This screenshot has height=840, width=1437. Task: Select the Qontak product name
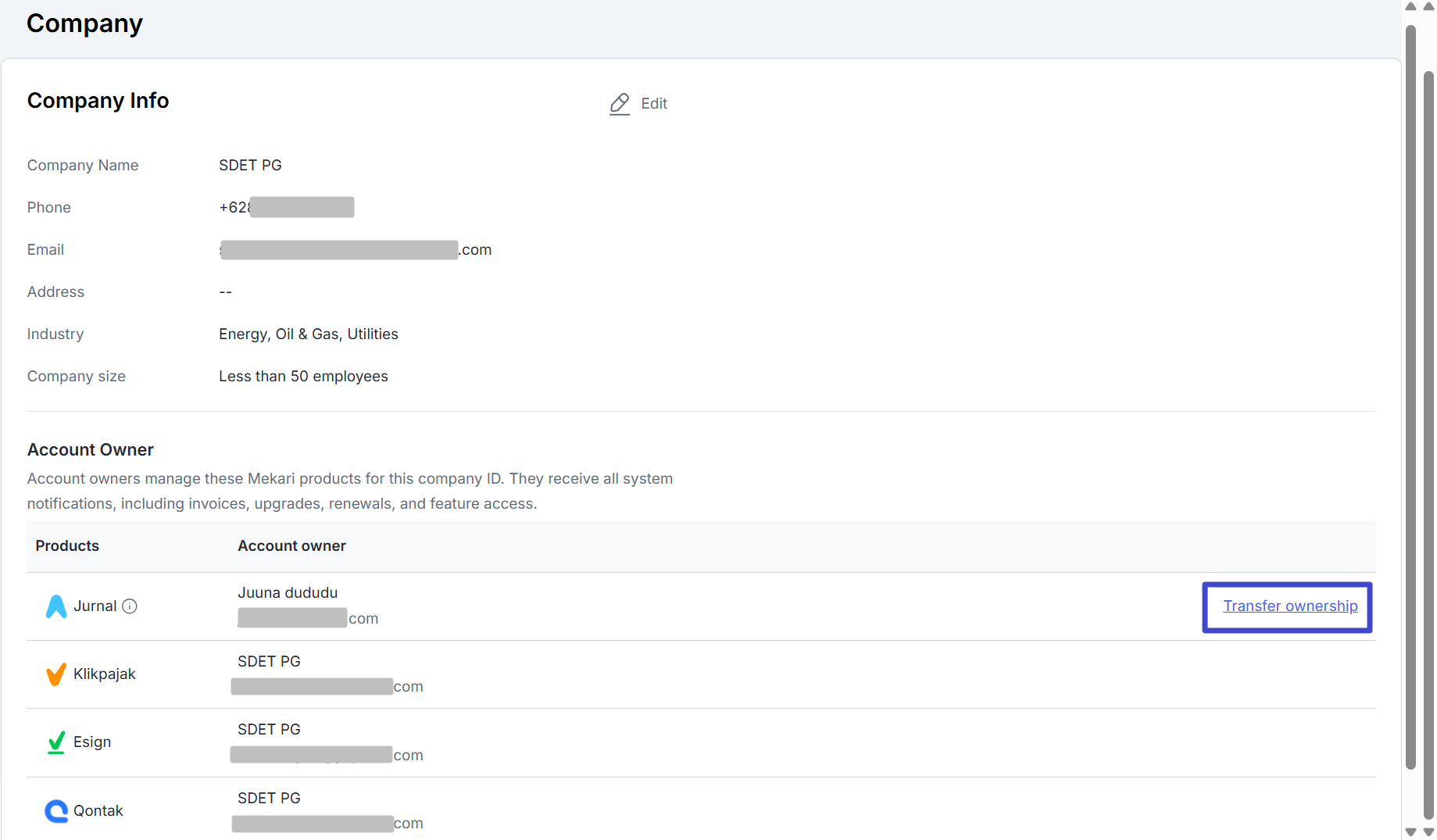tap(98, 811)
